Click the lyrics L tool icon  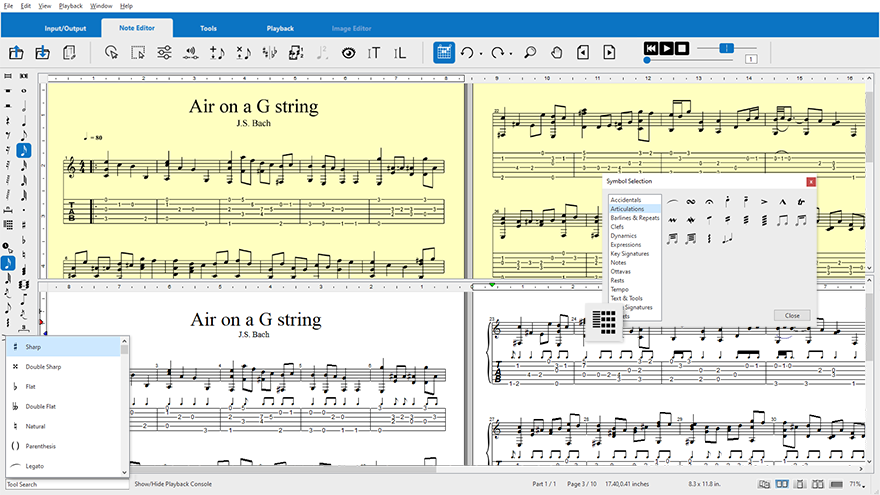(x=400, y=53)
